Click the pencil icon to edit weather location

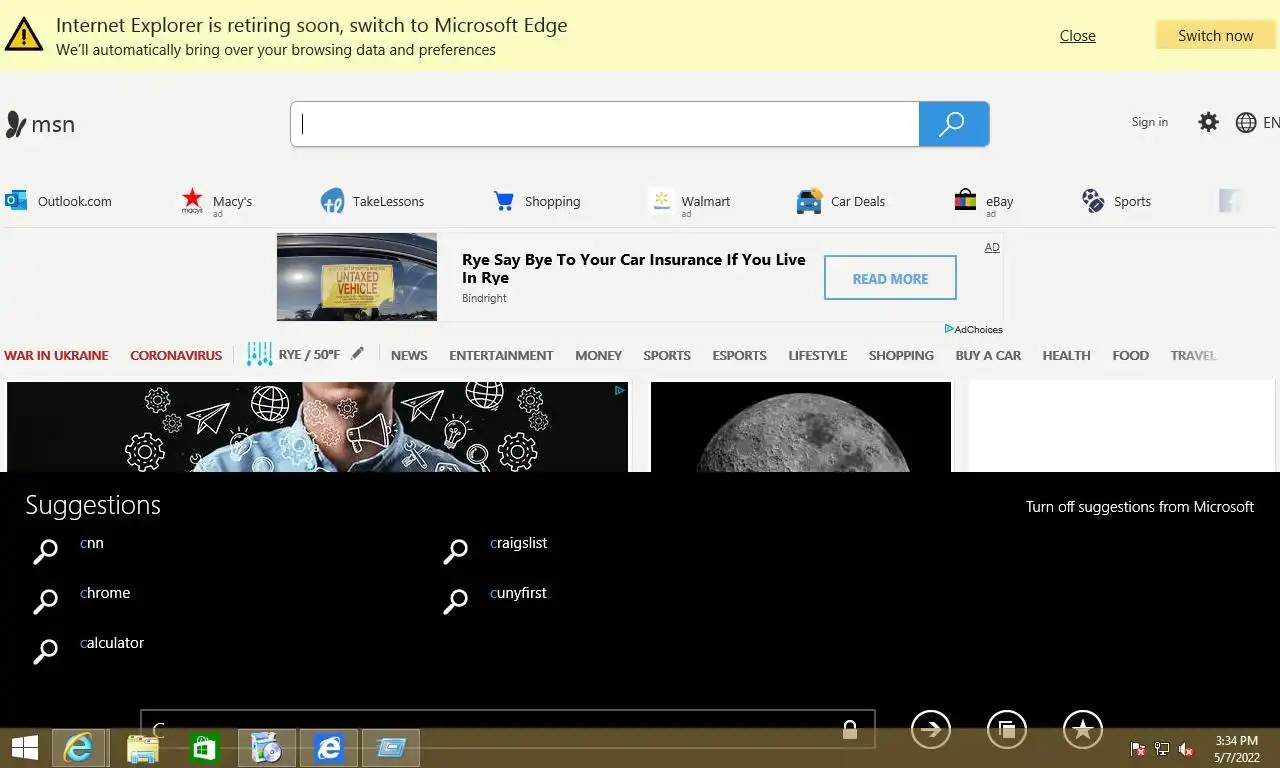coord(357,353)
